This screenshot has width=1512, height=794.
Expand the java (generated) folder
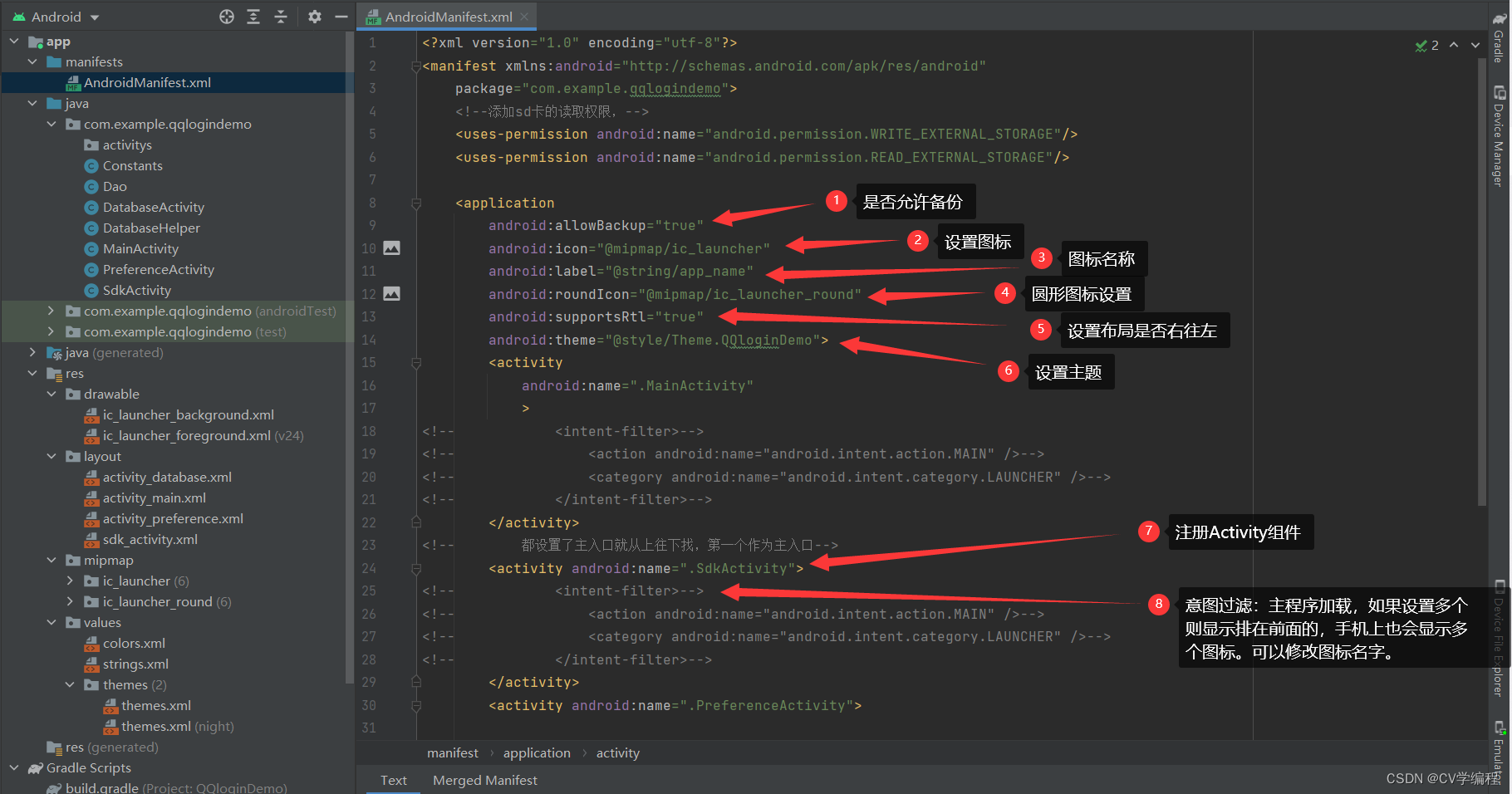coord(32,352)
